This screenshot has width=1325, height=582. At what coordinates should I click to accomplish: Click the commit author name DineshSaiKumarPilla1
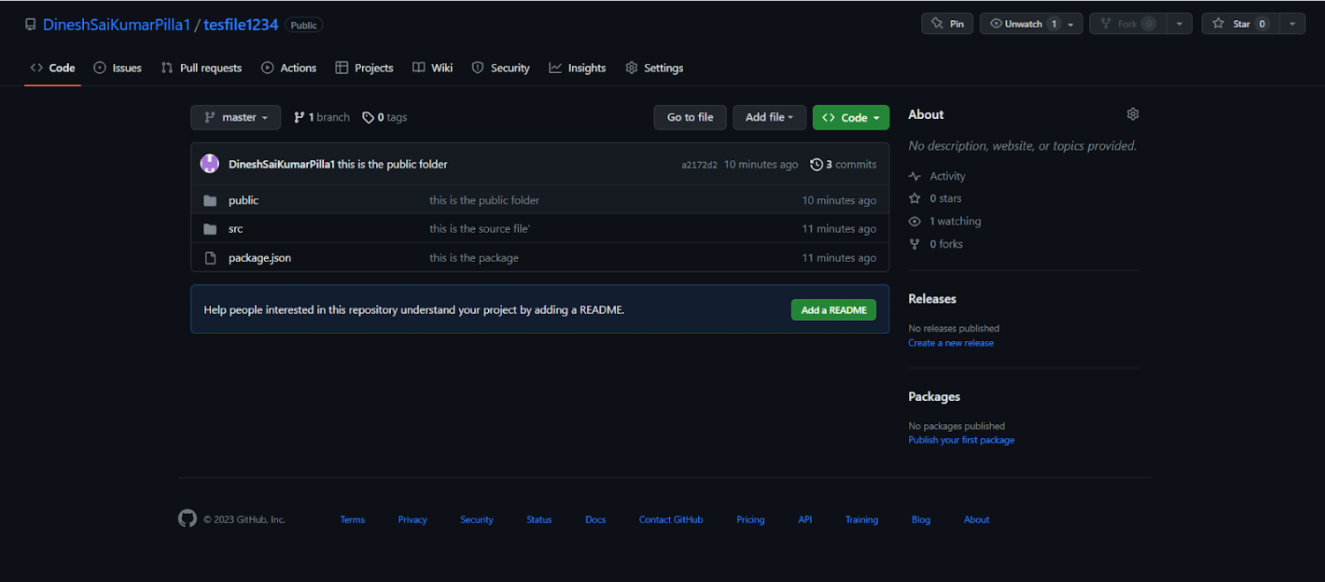[x=281, y=164]
